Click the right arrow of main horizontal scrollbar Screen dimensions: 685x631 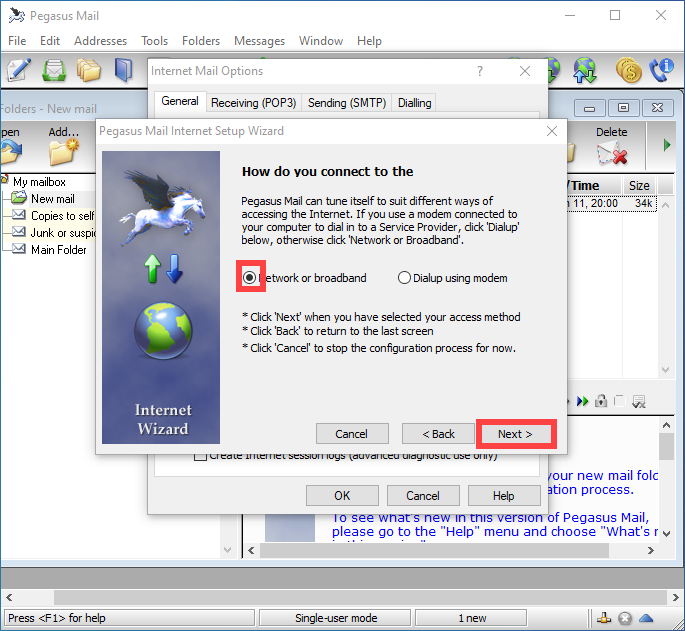[675, 597]
